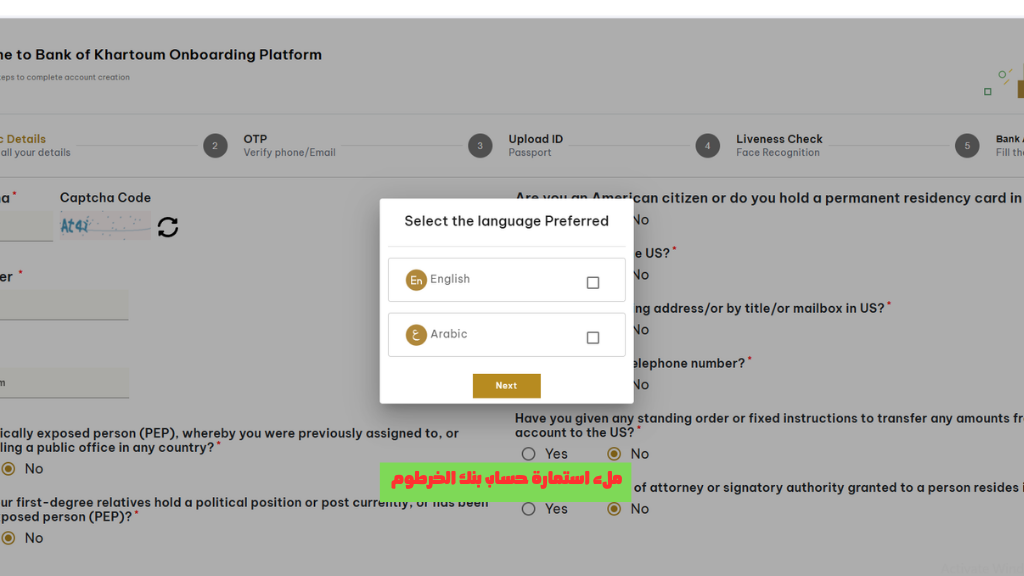1024x576 pixels.
Task: Click the round En icon beside English
Action: 416,280
